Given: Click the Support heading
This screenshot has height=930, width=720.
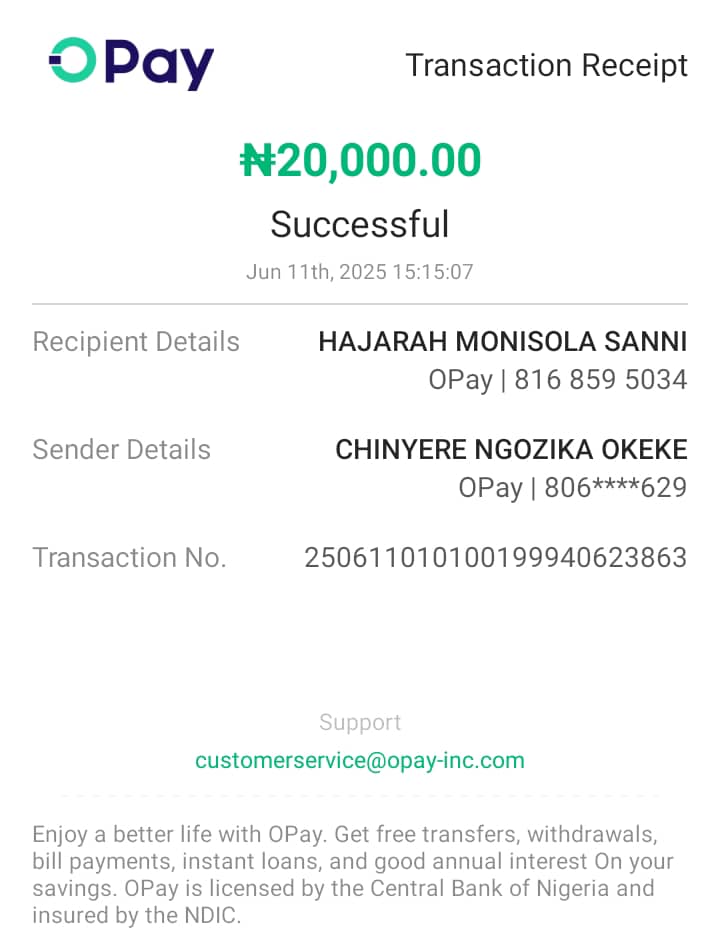Looking at the screenshot, I should pos(360,722).
